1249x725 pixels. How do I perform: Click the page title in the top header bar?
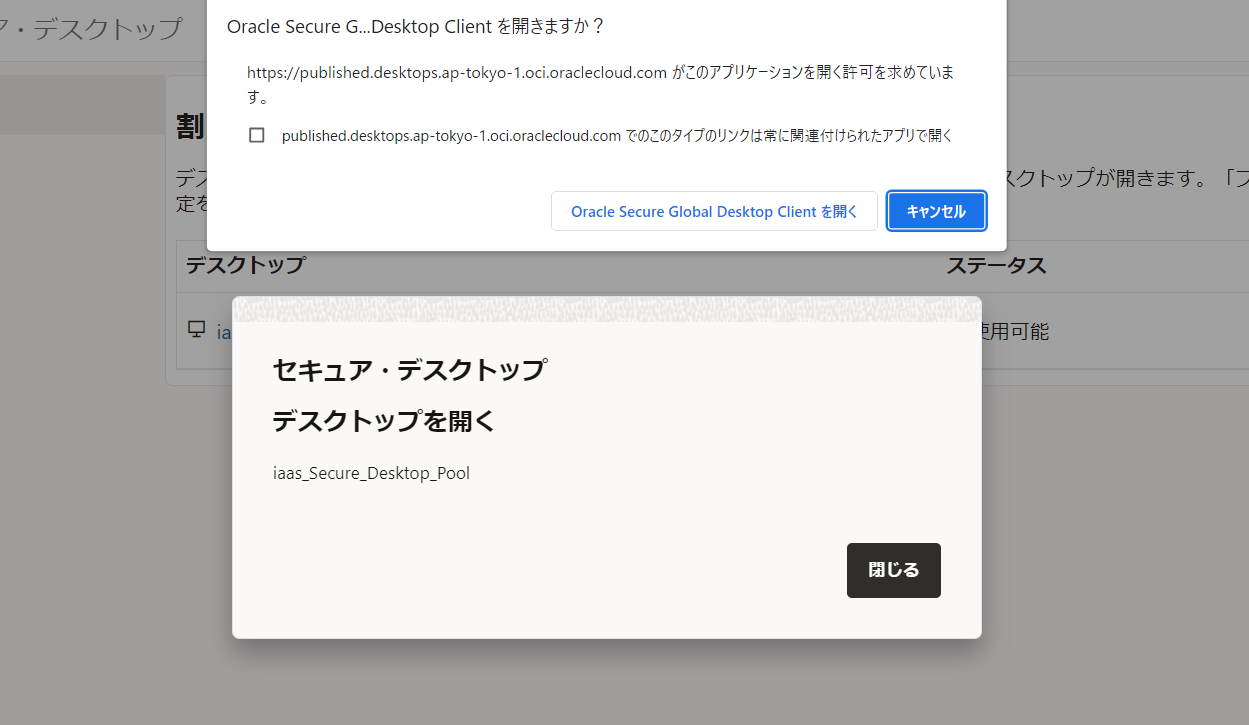click(x=90, y=30)
